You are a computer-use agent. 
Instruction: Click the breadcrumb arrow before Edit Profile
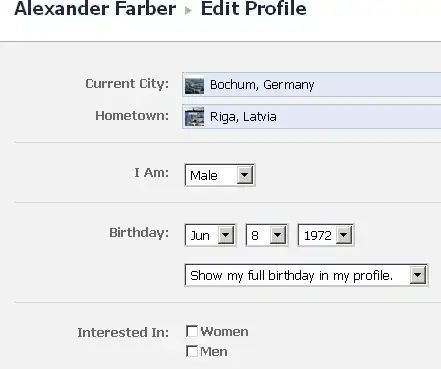click(x=188, y=11)
